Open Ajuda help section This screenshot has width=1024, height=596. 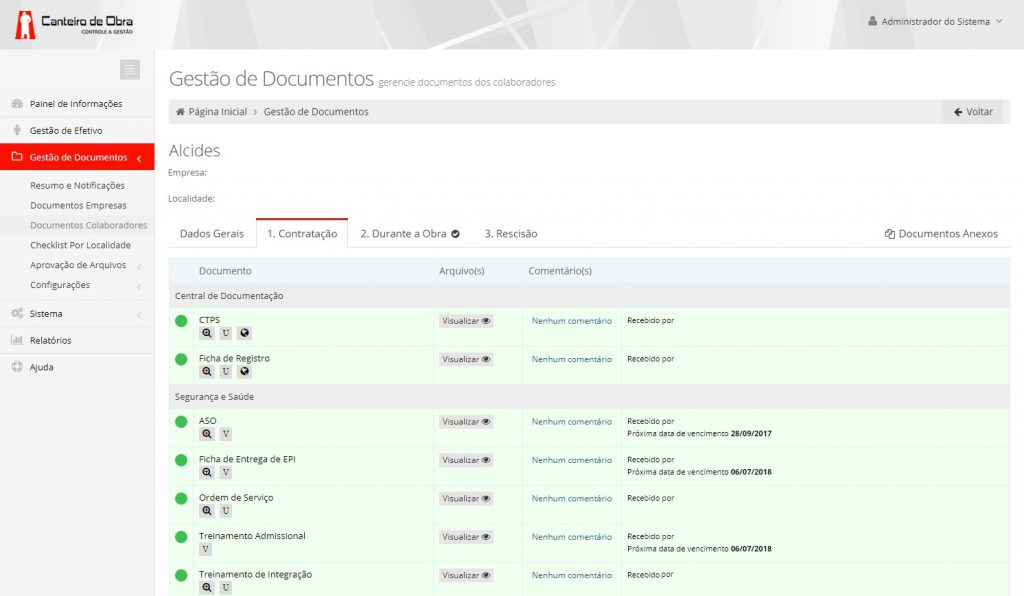click(x=41, y=367)
